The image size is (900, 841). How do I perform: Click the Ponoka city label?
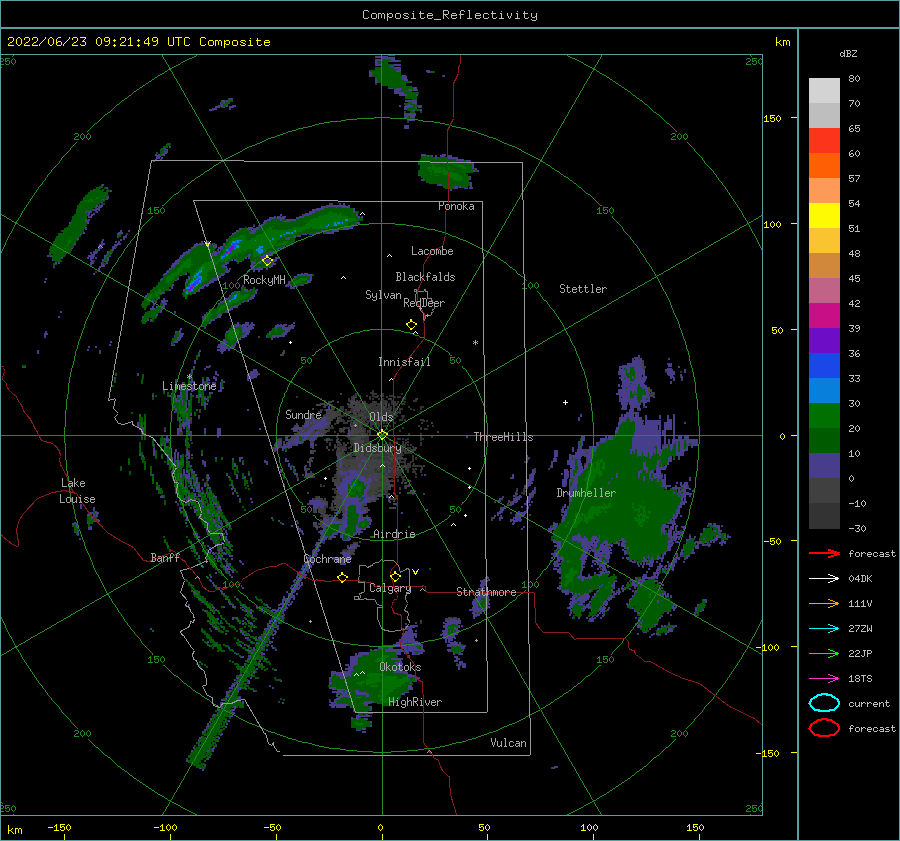(x=456, y=206)
